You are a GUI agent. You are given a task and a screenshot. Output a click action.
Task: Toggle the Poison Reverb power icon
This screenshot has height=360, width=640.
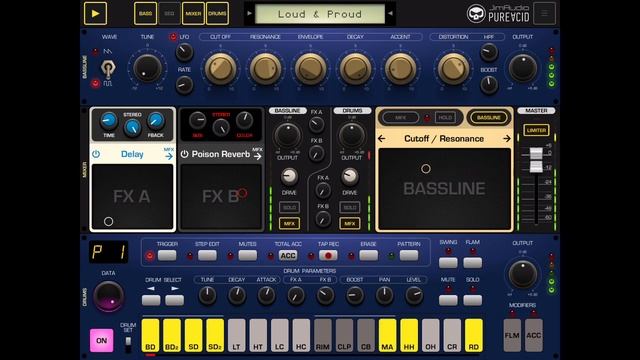(184, 154)
